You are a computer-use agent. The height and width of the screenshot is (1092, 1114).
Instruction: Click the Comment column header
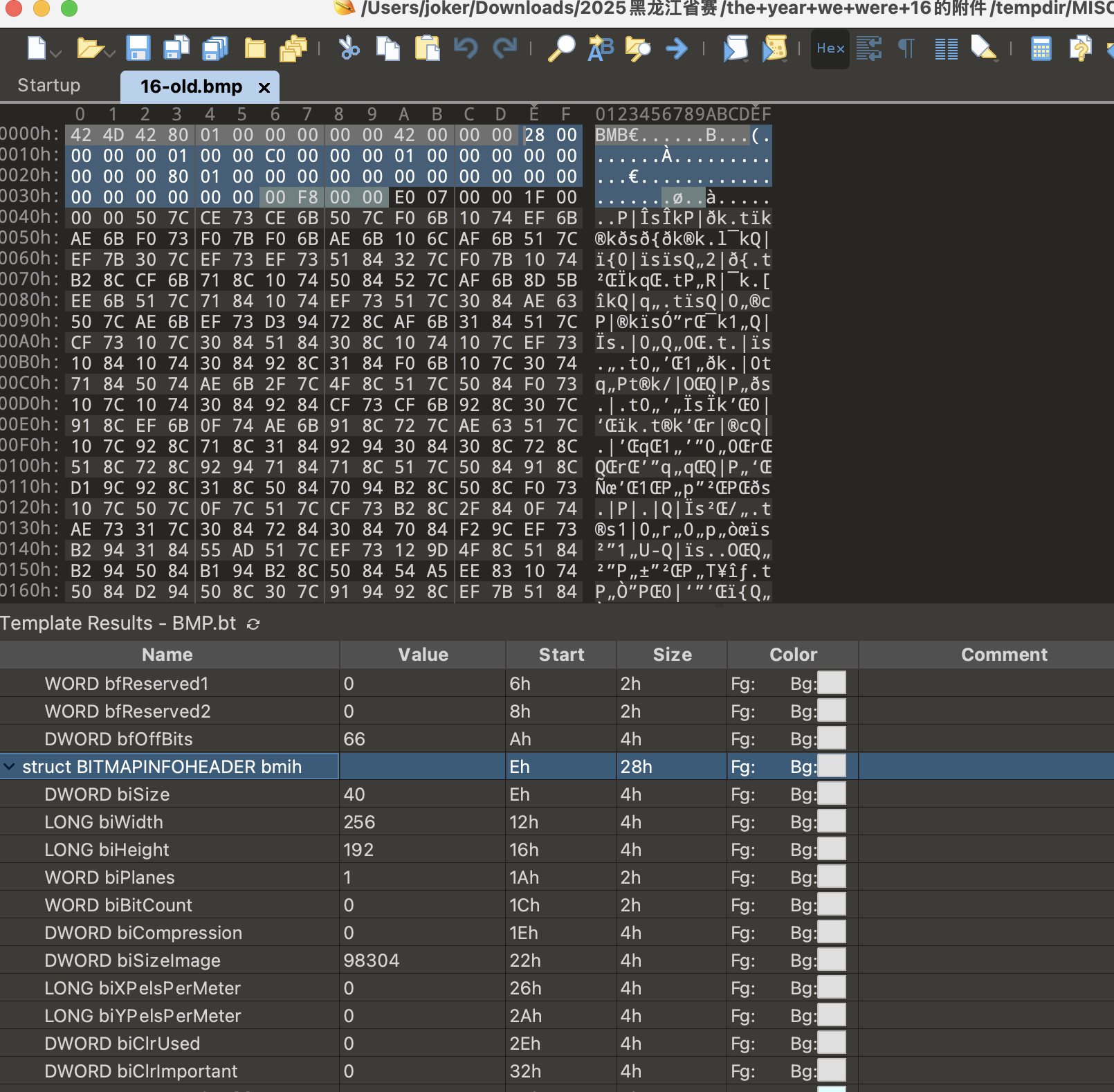(1004, 655)
